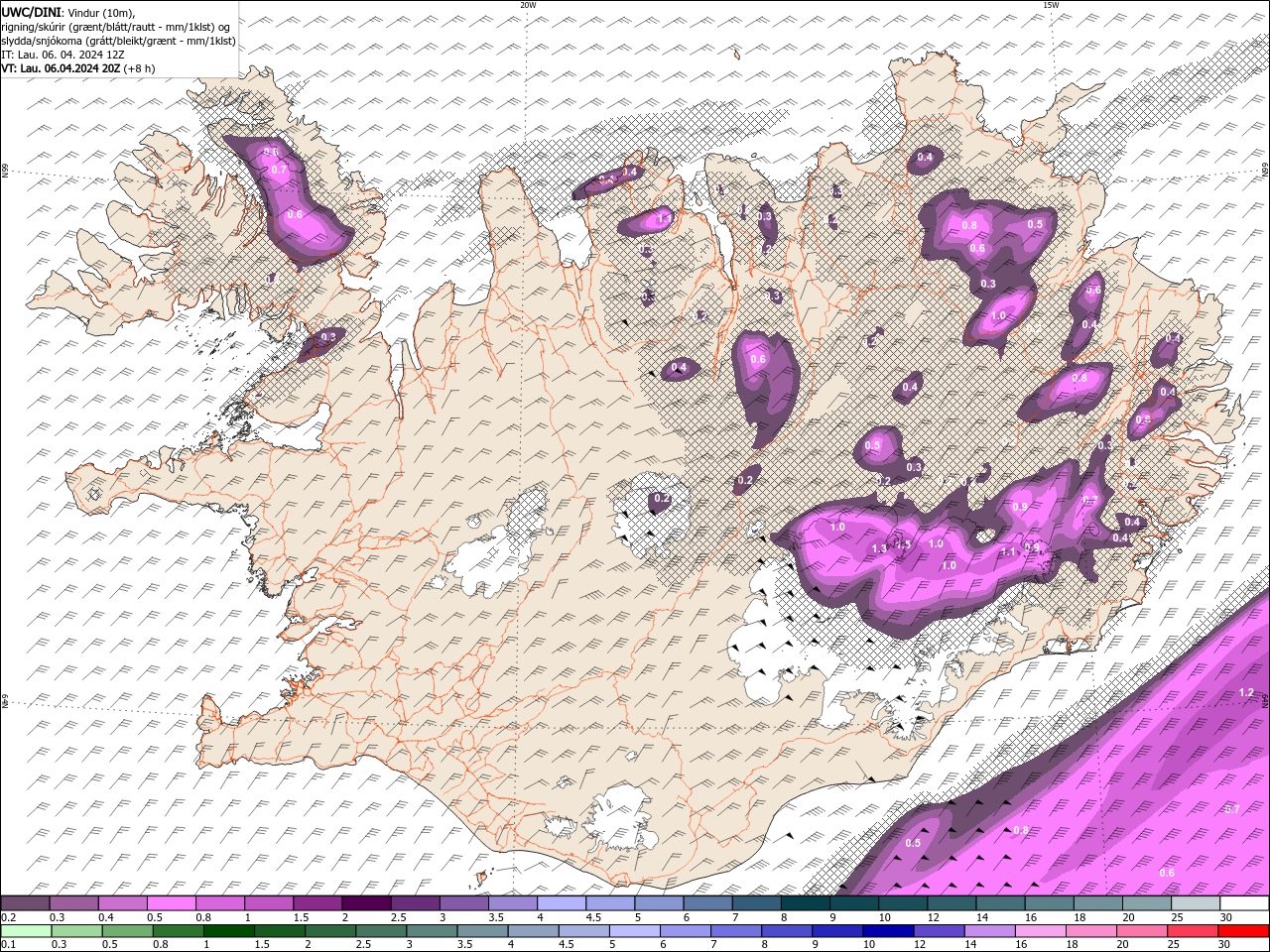Image resolution: width=1270 pixels, height=952 pixels.
Task: Click the snow legend swatch between 1 and 1.5
Action: [x=268, y=903]
